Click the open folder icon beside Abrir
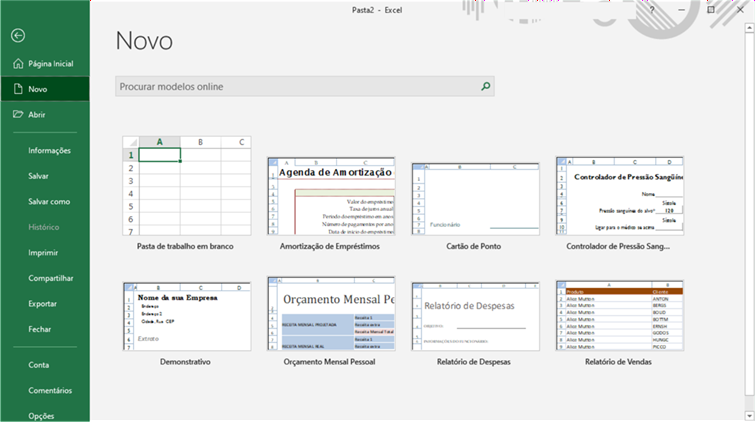The height and width of the screenshot is (422, 755). point(17,114)
